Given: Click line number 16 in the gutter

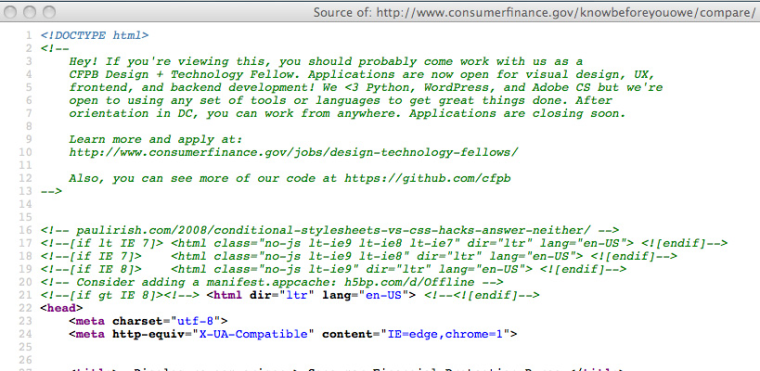Looking at the screenshot, I should pos(26,230).
